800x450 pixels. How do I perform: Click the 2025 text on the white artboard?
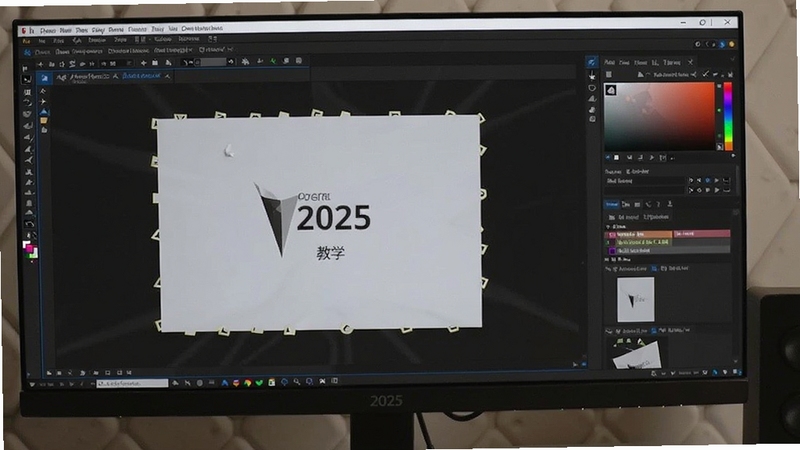pos(334,218)
